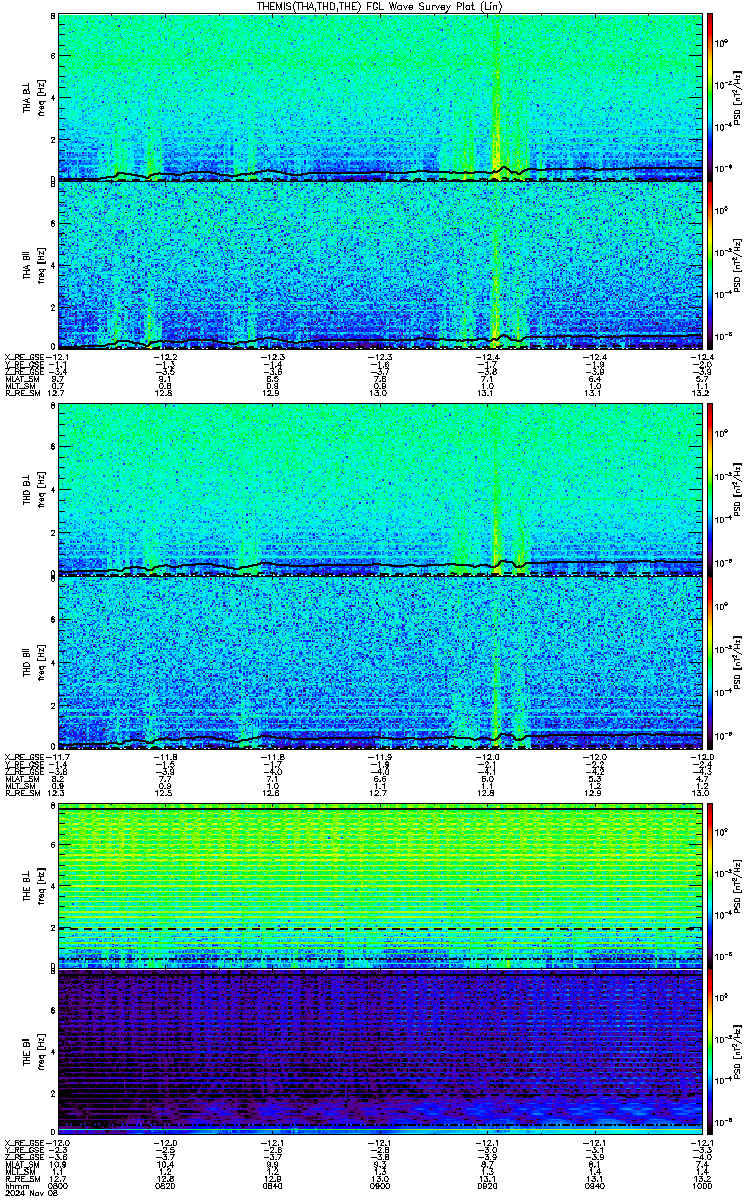Viewport: 750px width, 1200px height.
Task: Click the color bar beside THA B-parallel panel
Action: (x=710, y=266)
